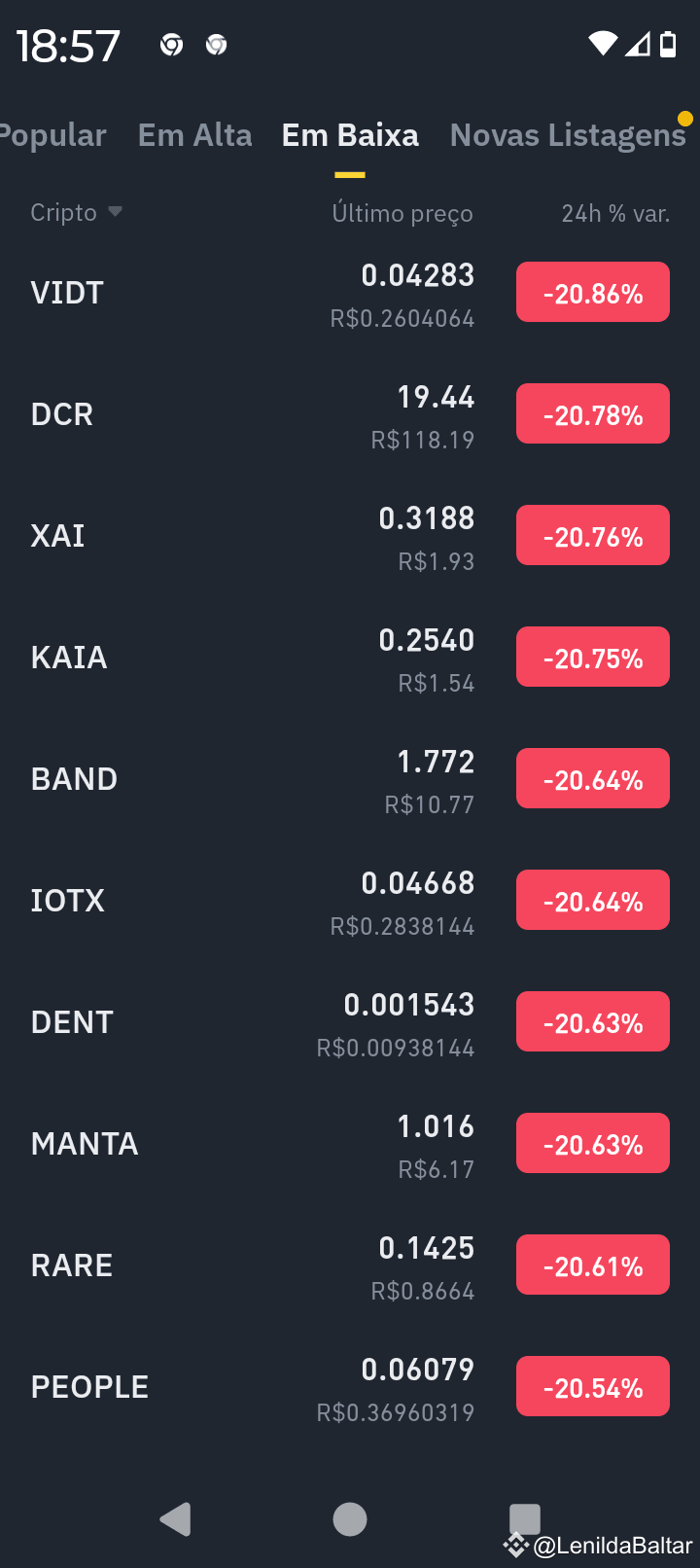
Task: Tap the recent apps square icon
Action: pos(525,1518)
